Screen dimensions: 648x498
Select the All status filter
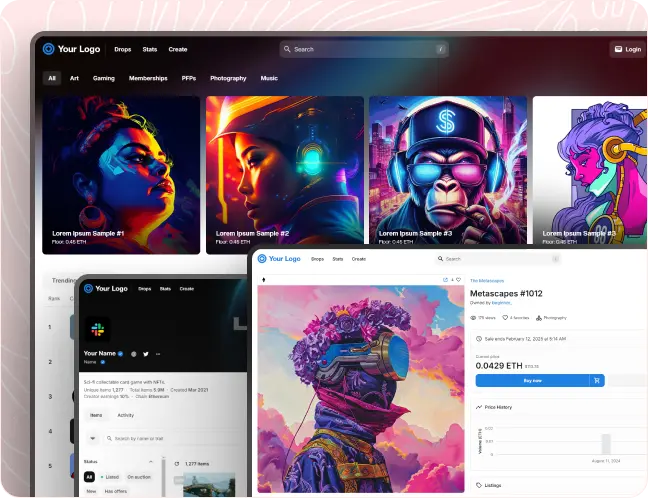click(x=89, y=477)
